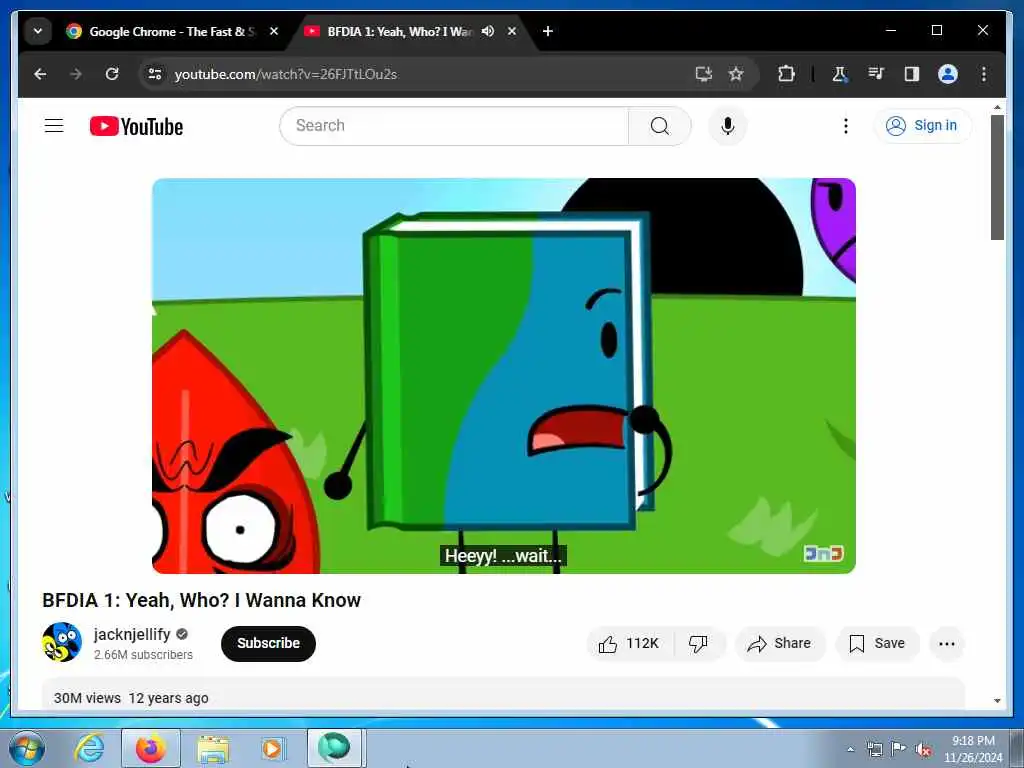Click the scrollbar down arrow
The height and width of the screenshot is (768, 1024).
(x=997, y=701)
